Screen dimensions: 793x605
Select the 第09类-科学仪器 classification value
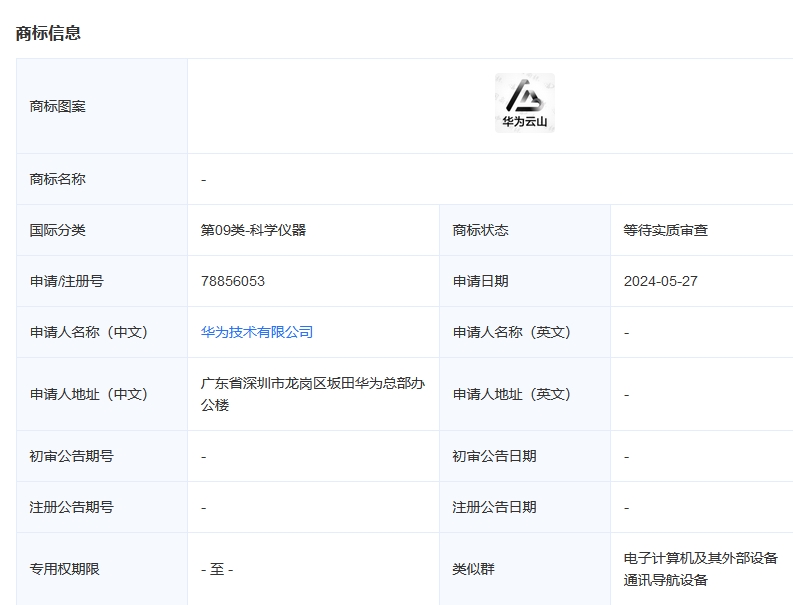(253, 230)
